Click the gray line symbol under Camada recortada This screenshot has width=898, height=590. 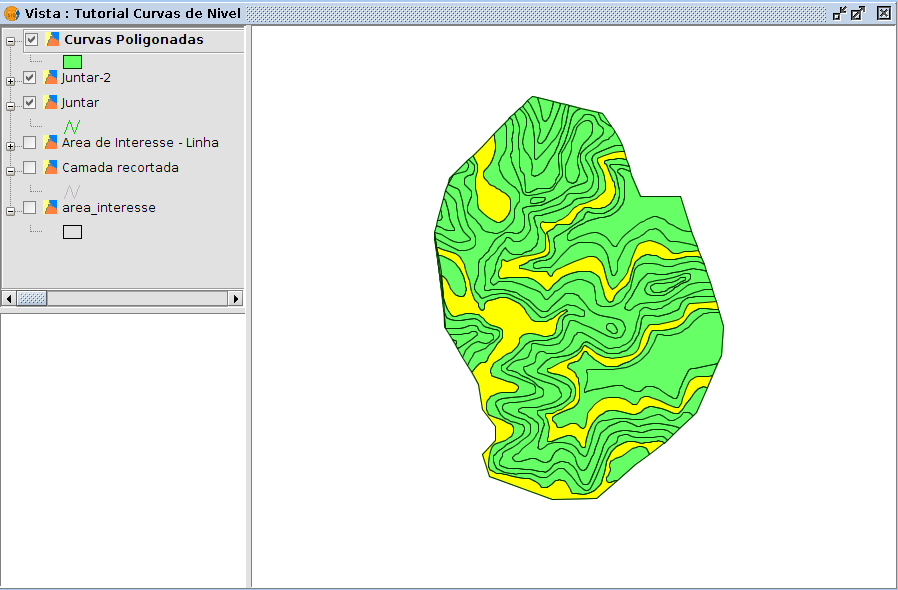click(x=72, y=191)
